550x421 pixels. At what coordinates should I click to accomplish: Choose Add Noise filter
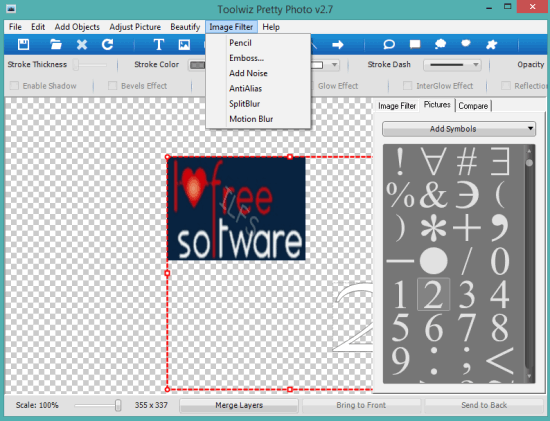(x=258, y=73)
